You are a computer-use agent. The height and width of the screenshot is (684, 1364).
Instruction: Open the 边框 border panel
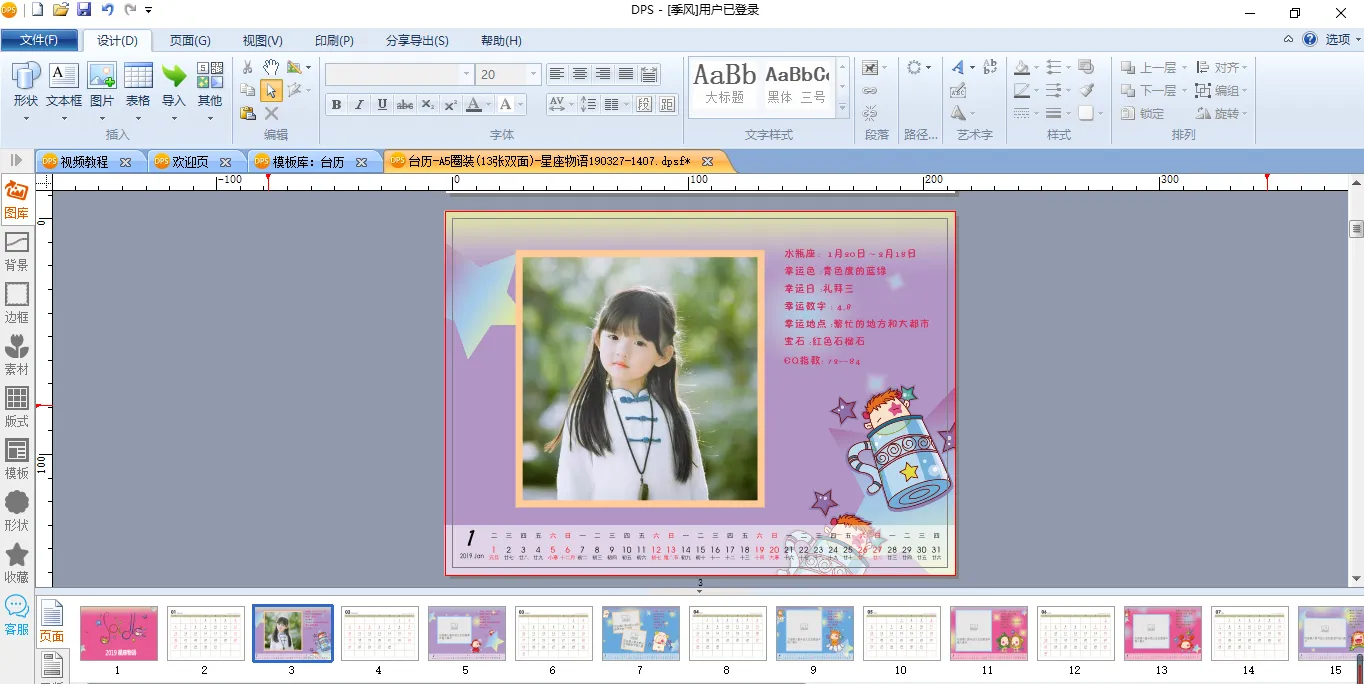tap(16, 304)
